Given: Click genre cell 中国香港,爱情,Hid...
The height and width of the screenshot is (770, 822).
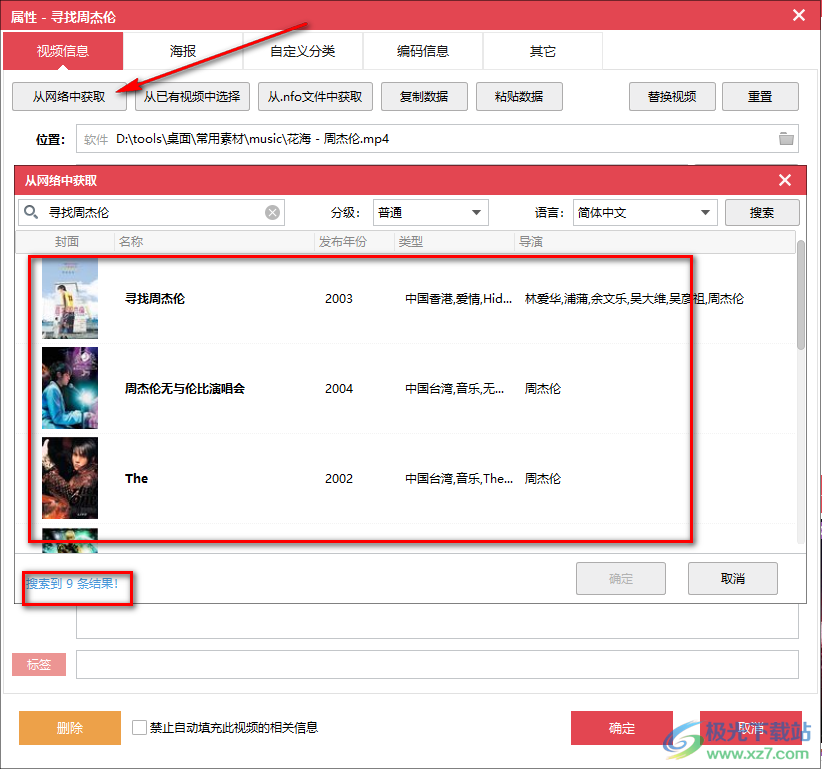Looking at the screenshot, I should [x=459, y=299].
